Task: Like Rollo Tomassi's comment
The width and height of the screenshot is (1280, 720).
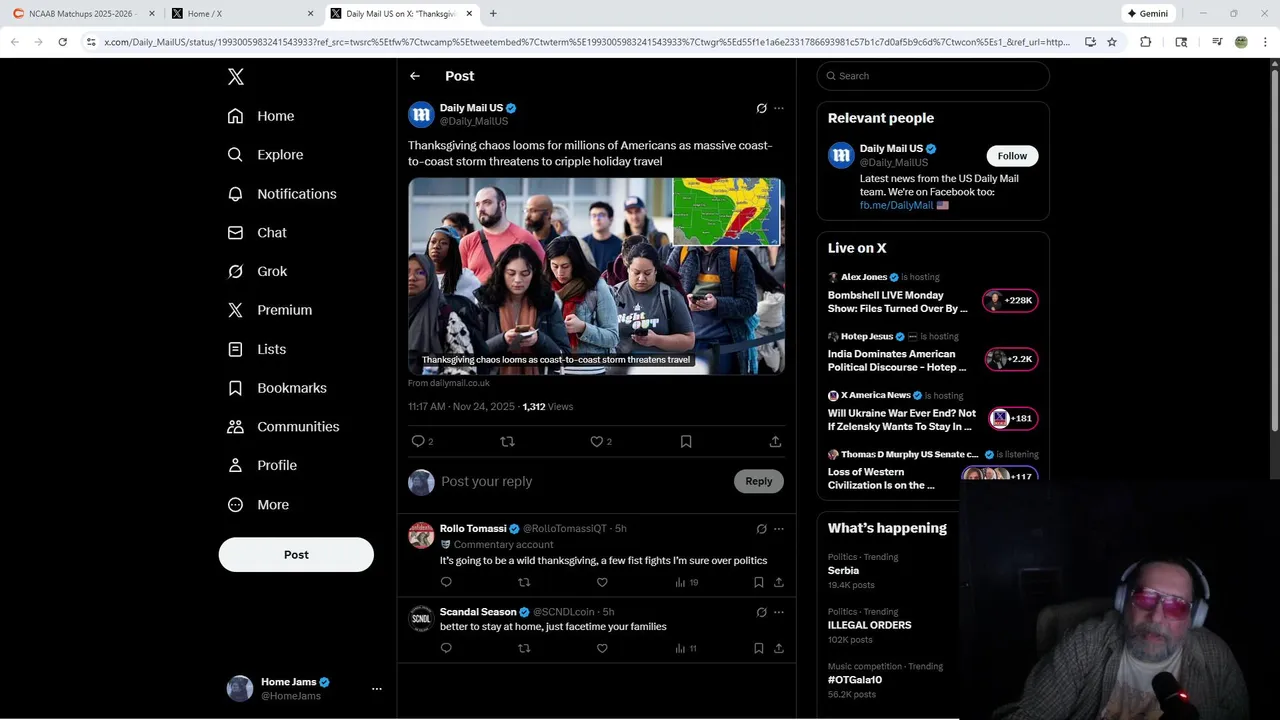Action: [x=602, y=582]
